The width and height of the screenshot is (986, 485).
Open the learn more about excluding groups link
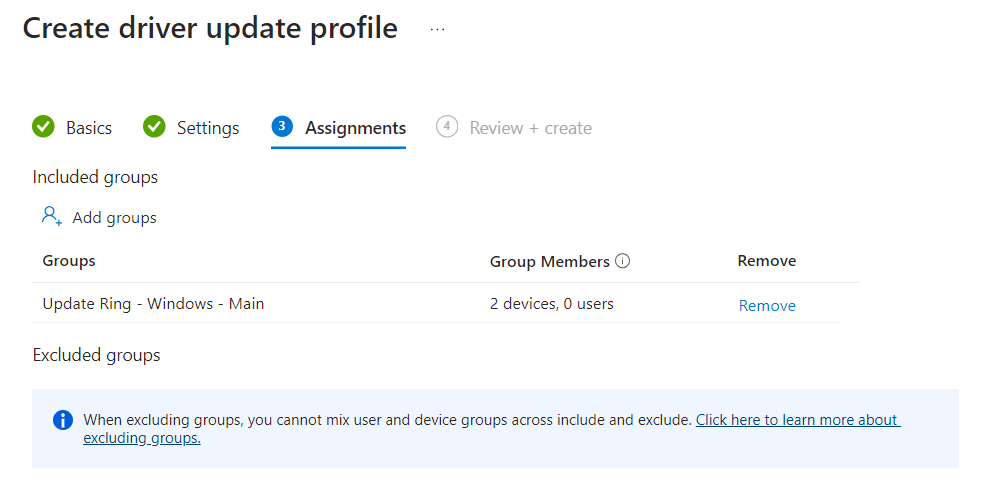pos(797,420)
